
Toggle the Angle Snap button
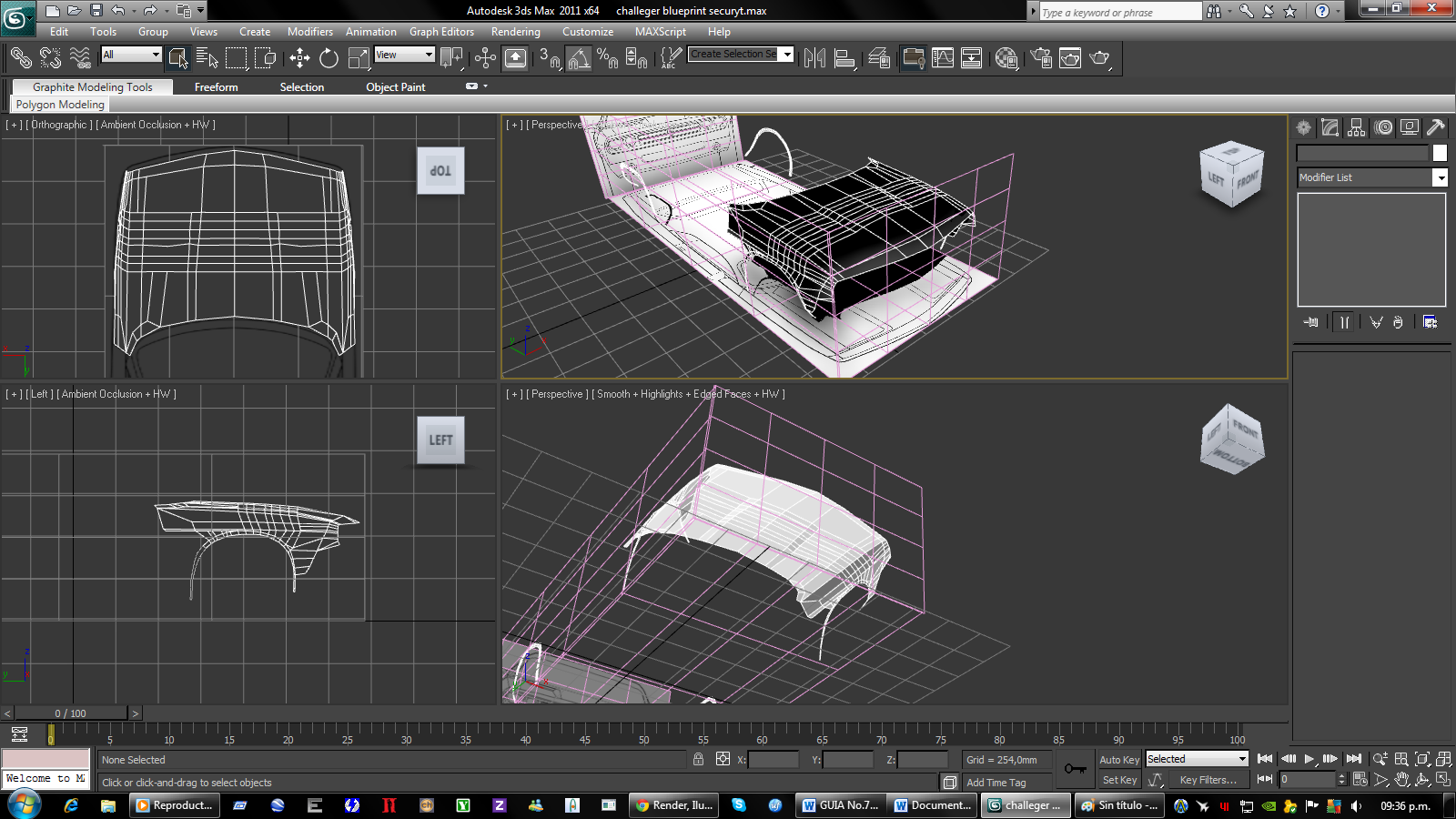tap(579, 58)
